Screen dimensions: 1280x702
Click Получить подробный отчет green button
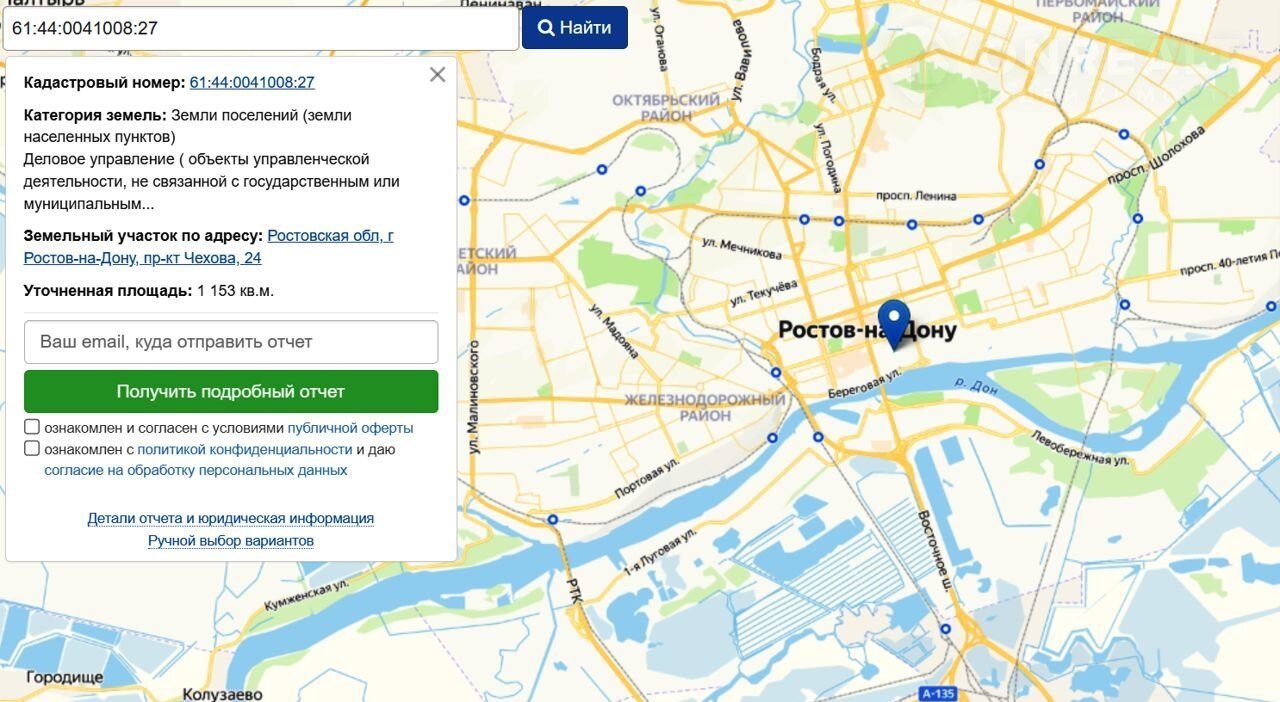pyautogui.click(x=231, y=391)
